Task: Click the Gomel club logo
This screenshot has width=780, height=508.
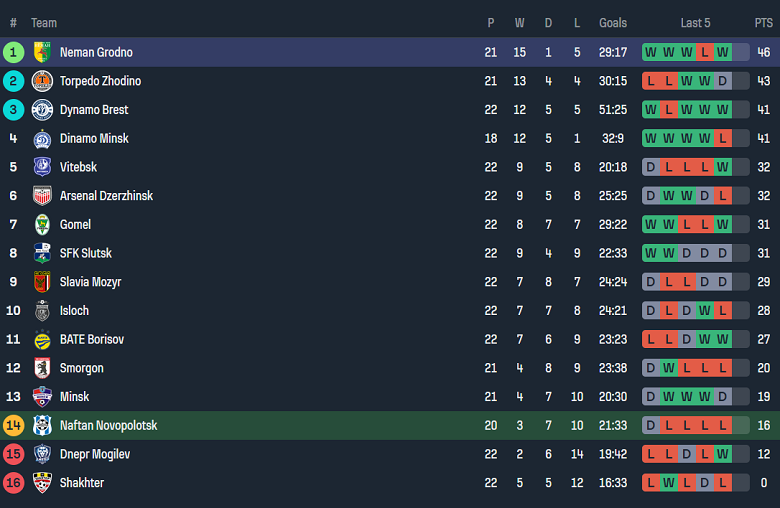Action: pyautogui.click(x=42, y=225)
